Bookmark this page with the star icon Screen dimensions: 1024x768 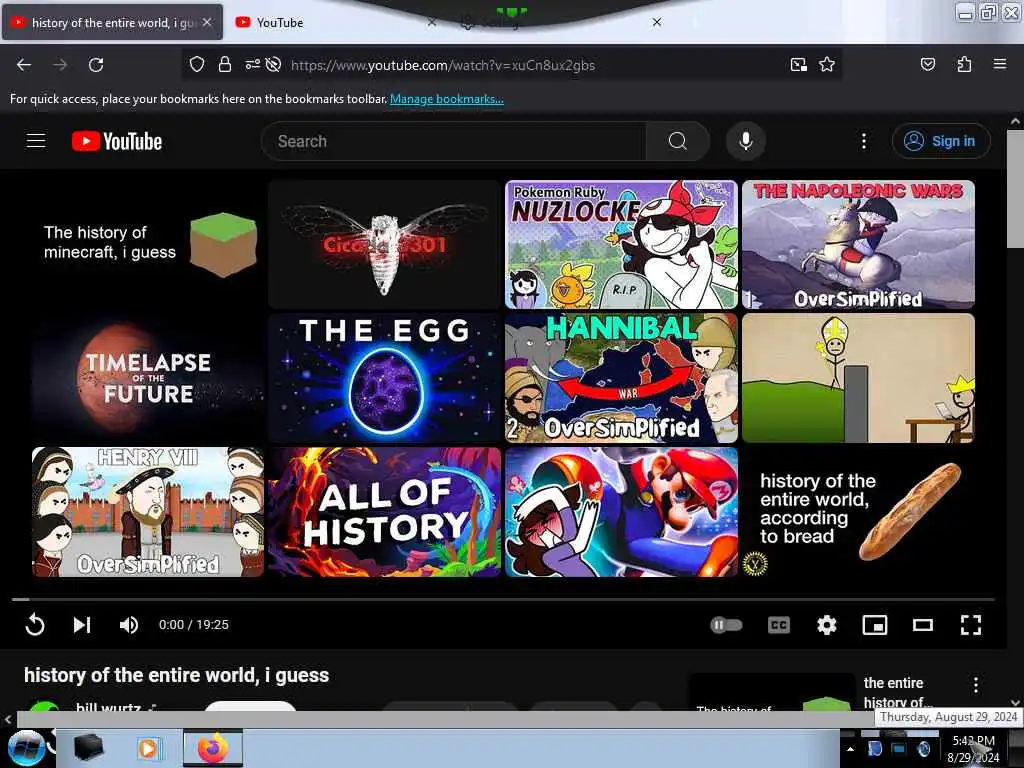[x=827, y=65]
